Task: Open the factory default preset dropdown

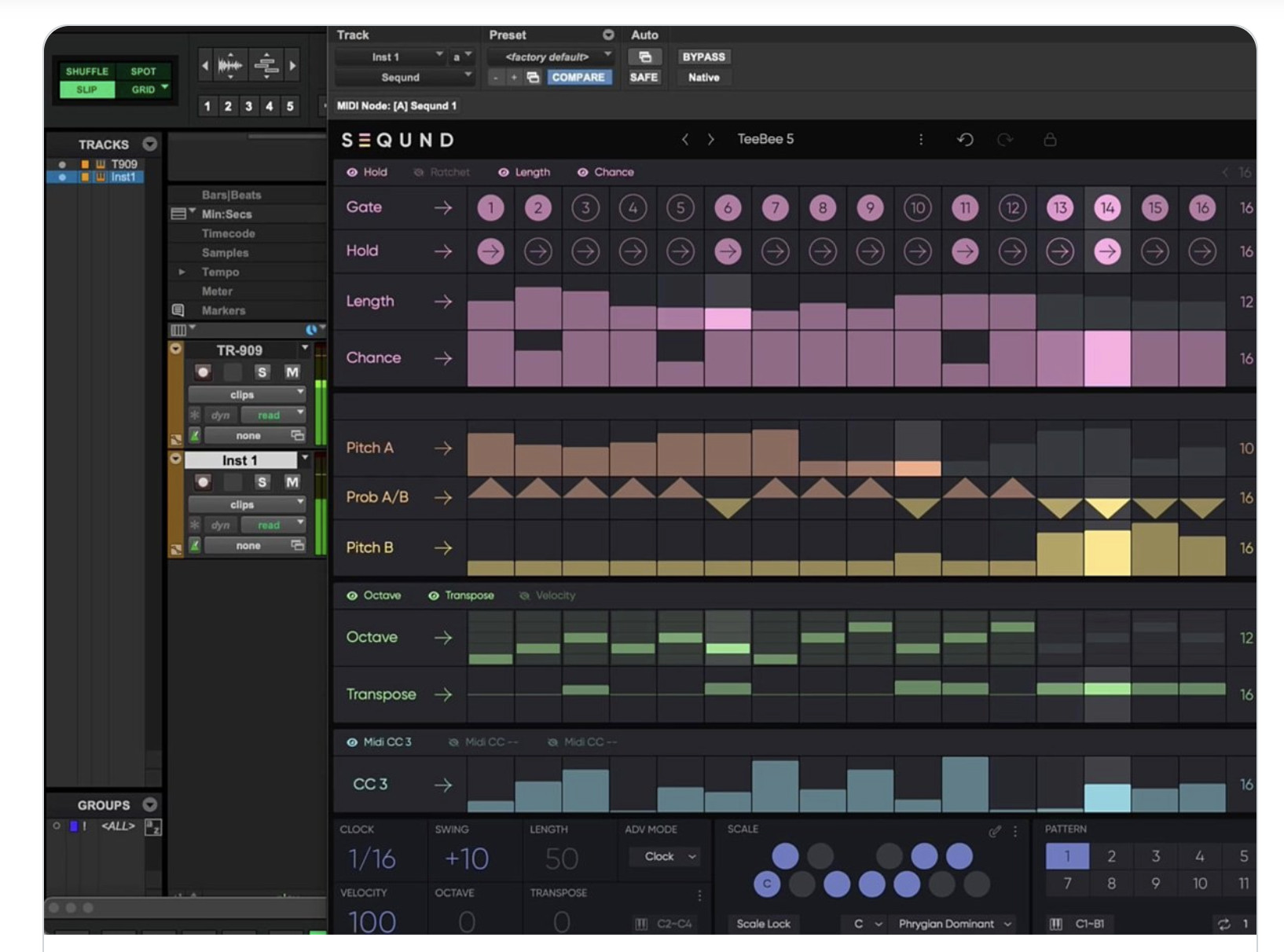Action: click(x=548, y=57)
